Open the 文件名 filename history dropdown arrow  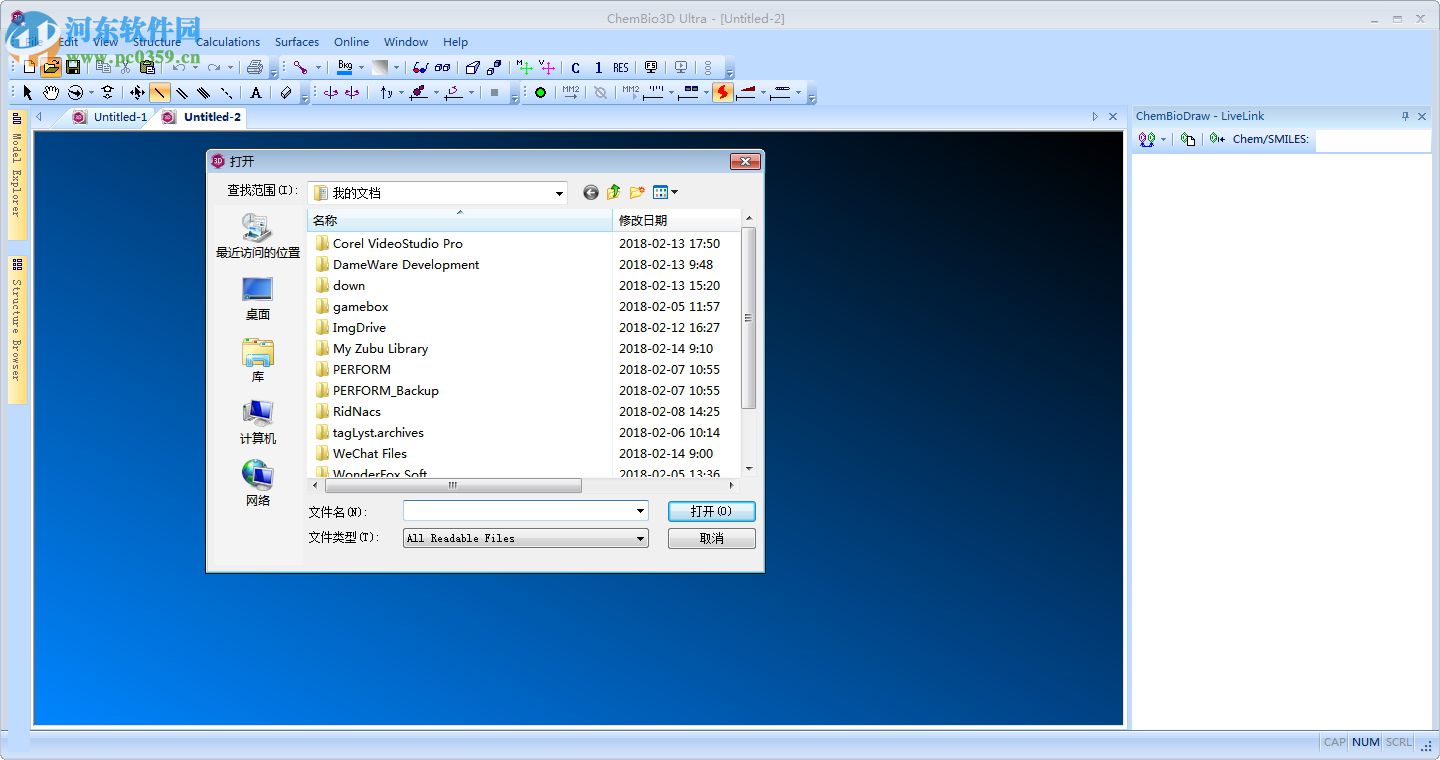pos(640,511)
